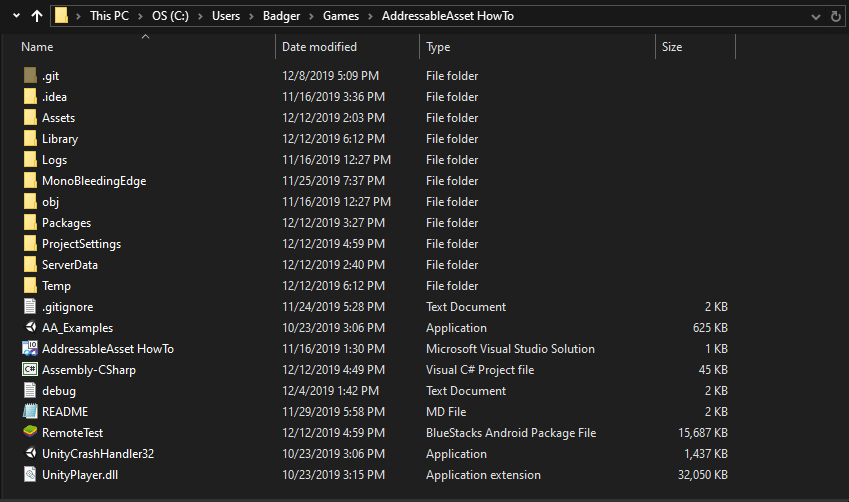Image resolution: width=849 pixels, height=502 pixels.
Task: Click the obj folder icon
Action: [x=30, y=201]
